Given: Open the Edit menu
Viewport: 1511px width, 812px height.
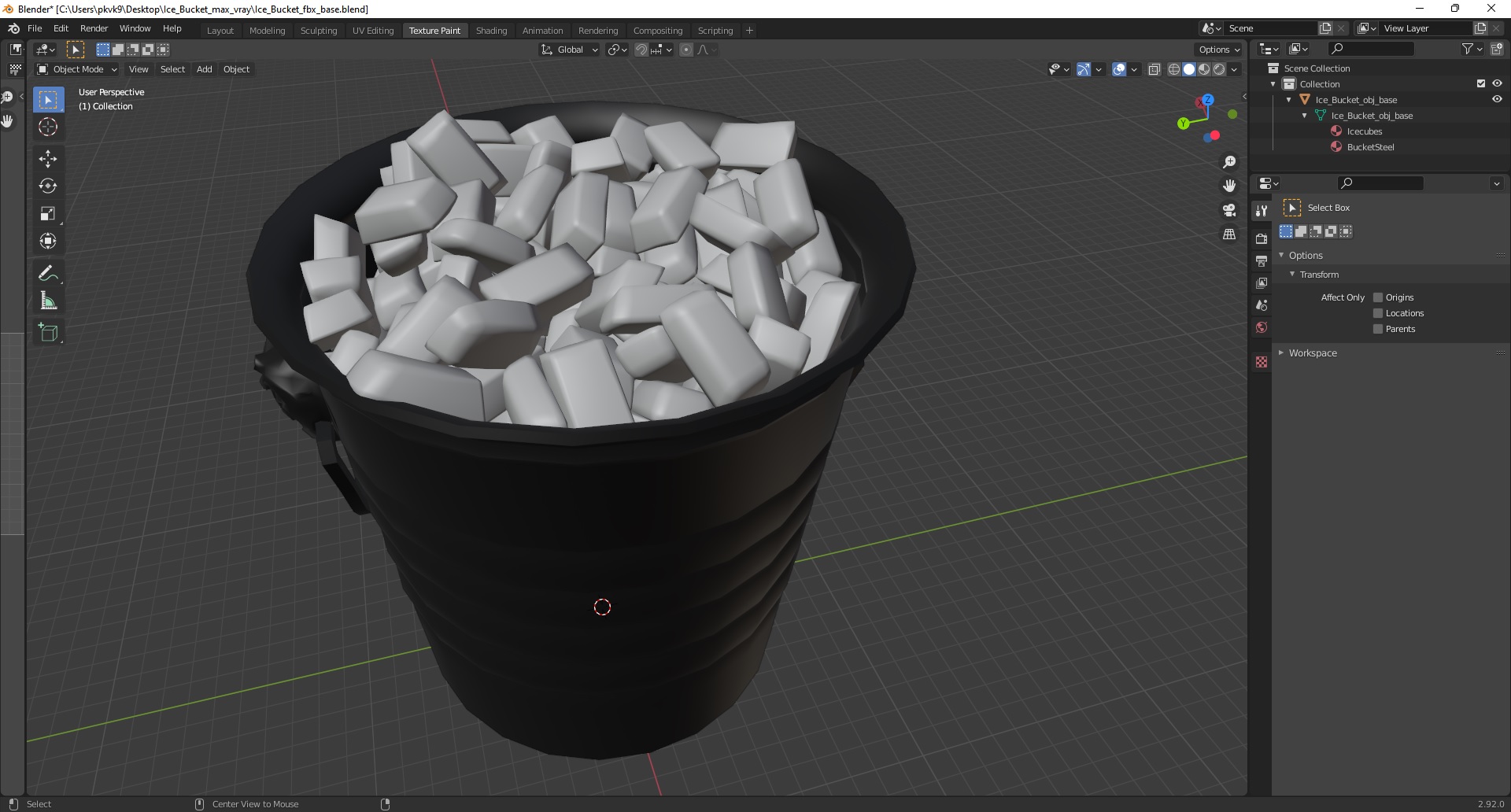Looking at the screenshot, I should click(x=61, y=28).
